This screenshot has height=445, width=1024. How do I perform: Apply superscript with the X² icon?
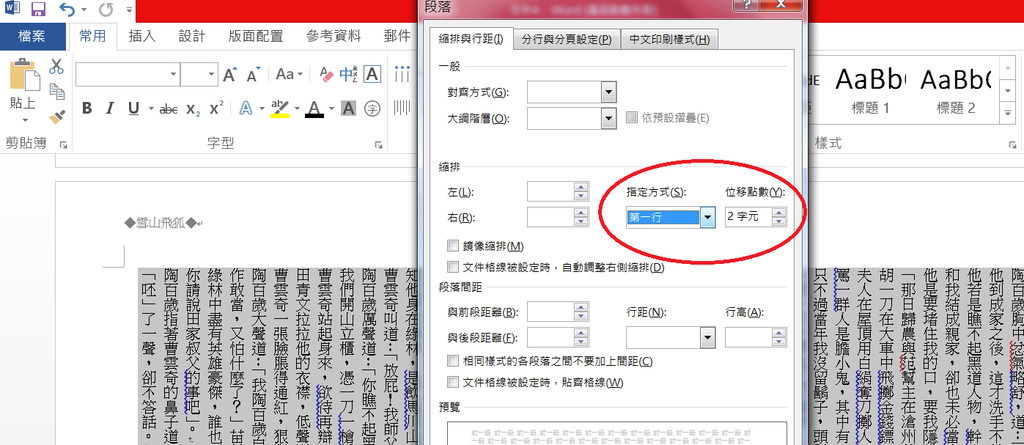pyautogui.click(x=216, y=108)
